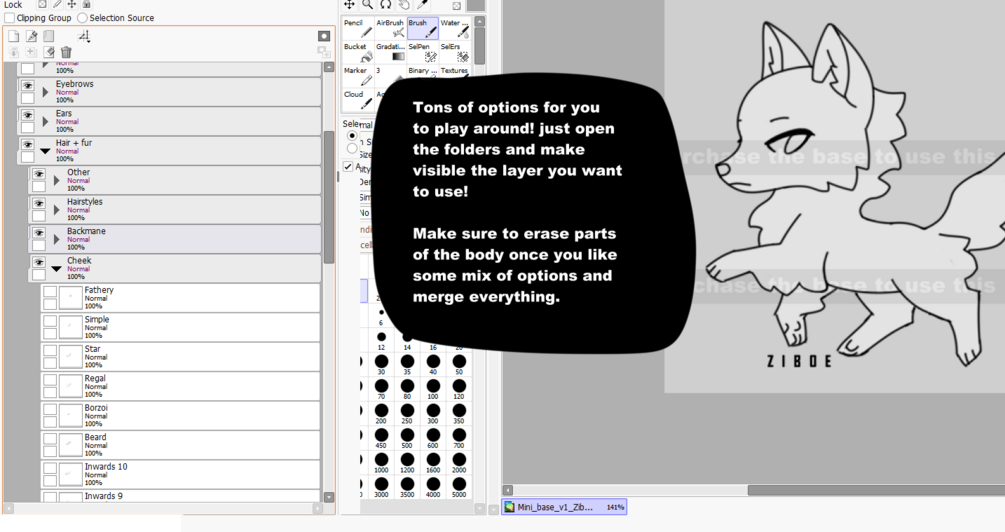The width and height of the screenshot is (1005, 532).
Task: Select the Watercolor brush tool
Action: pyautogui.click(x=454, y=29)
